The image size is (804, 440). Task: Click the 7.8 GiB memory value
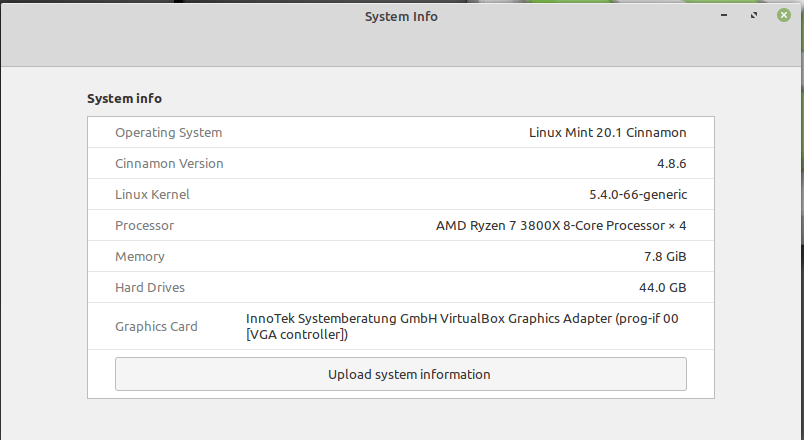pyautogui.click(x=665, y=256)
